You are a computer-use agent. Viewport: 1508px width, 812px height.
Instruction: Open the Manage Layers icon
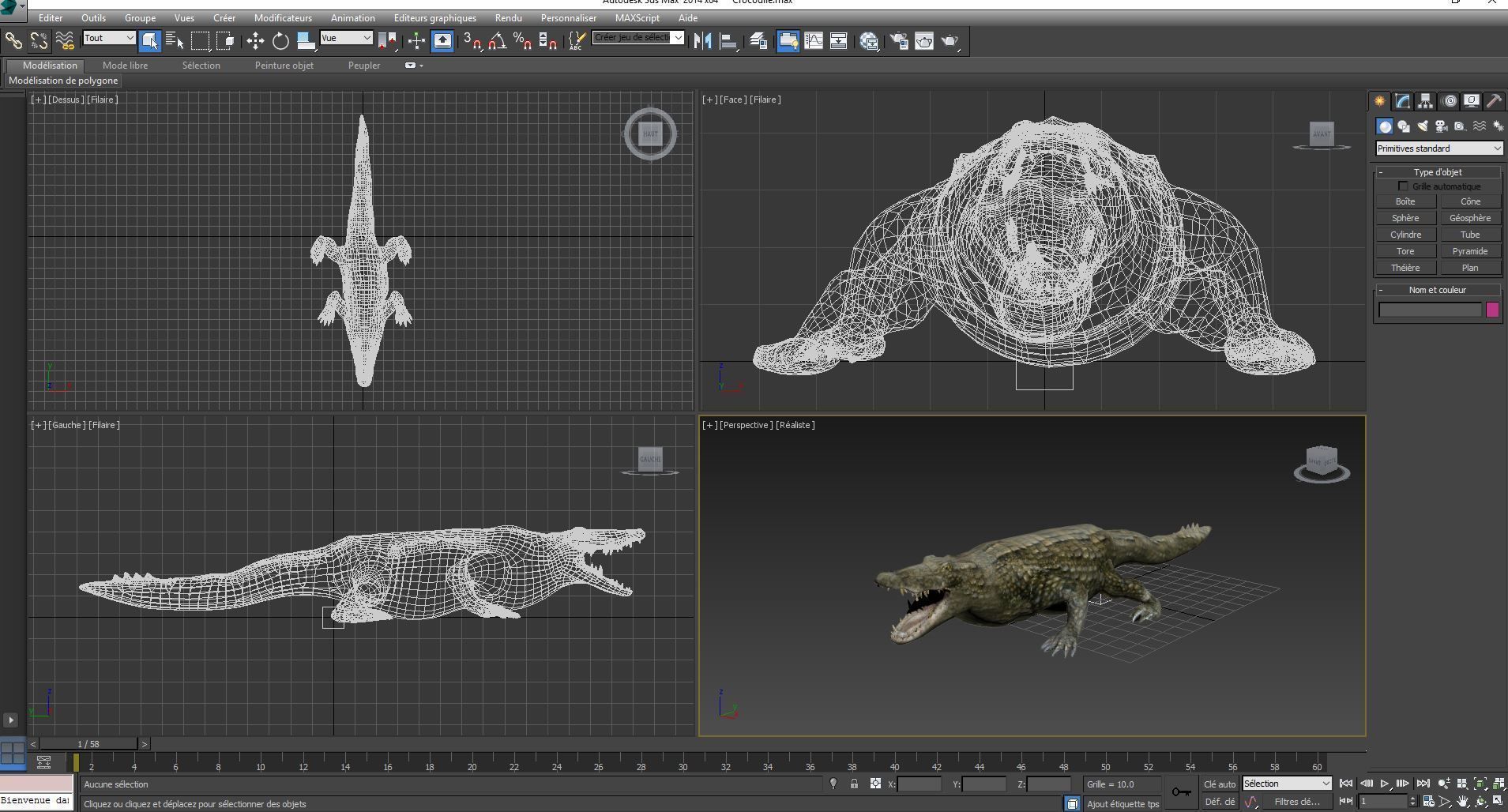[x=758, y=40]
